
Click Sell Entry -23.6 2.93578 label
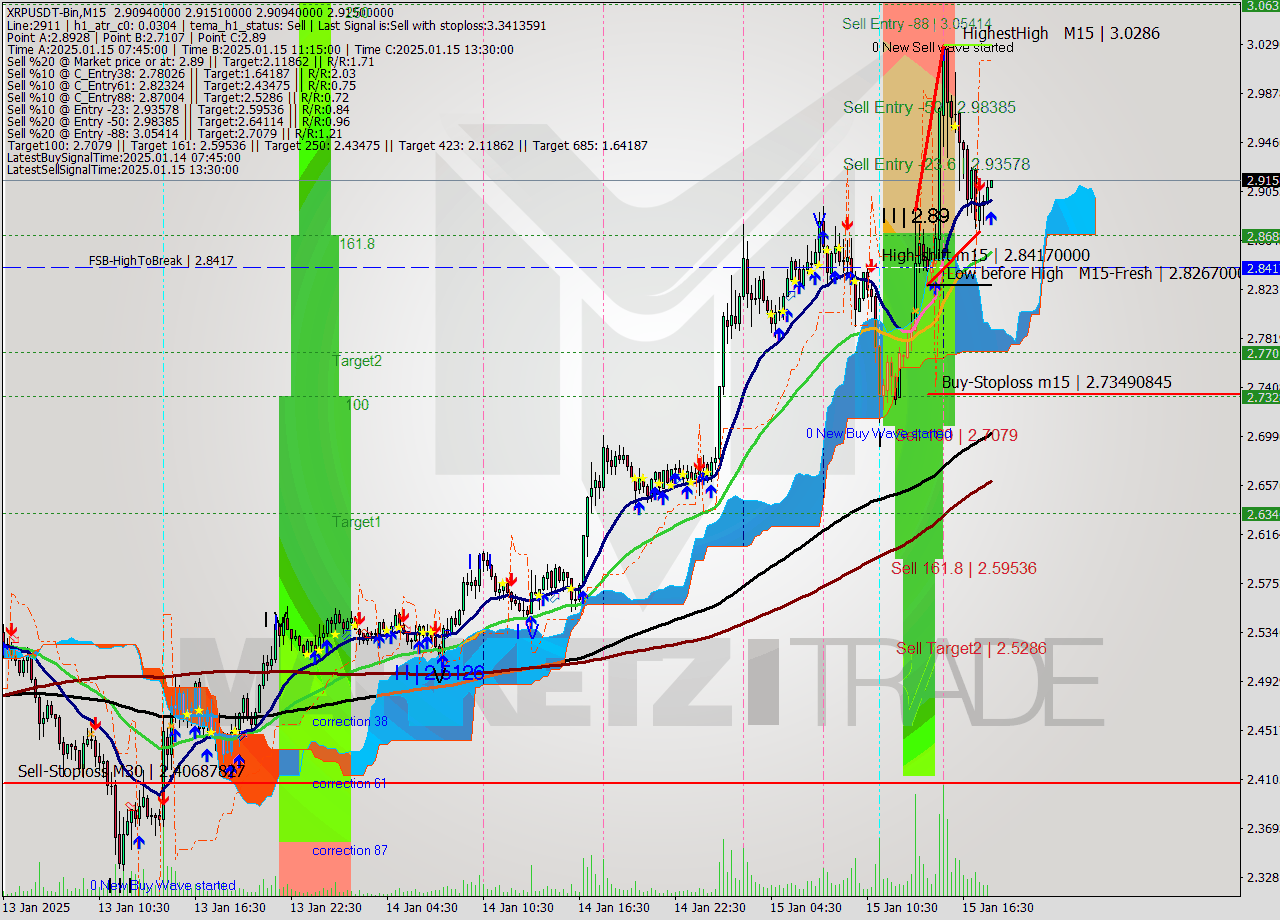coord(936,164)
